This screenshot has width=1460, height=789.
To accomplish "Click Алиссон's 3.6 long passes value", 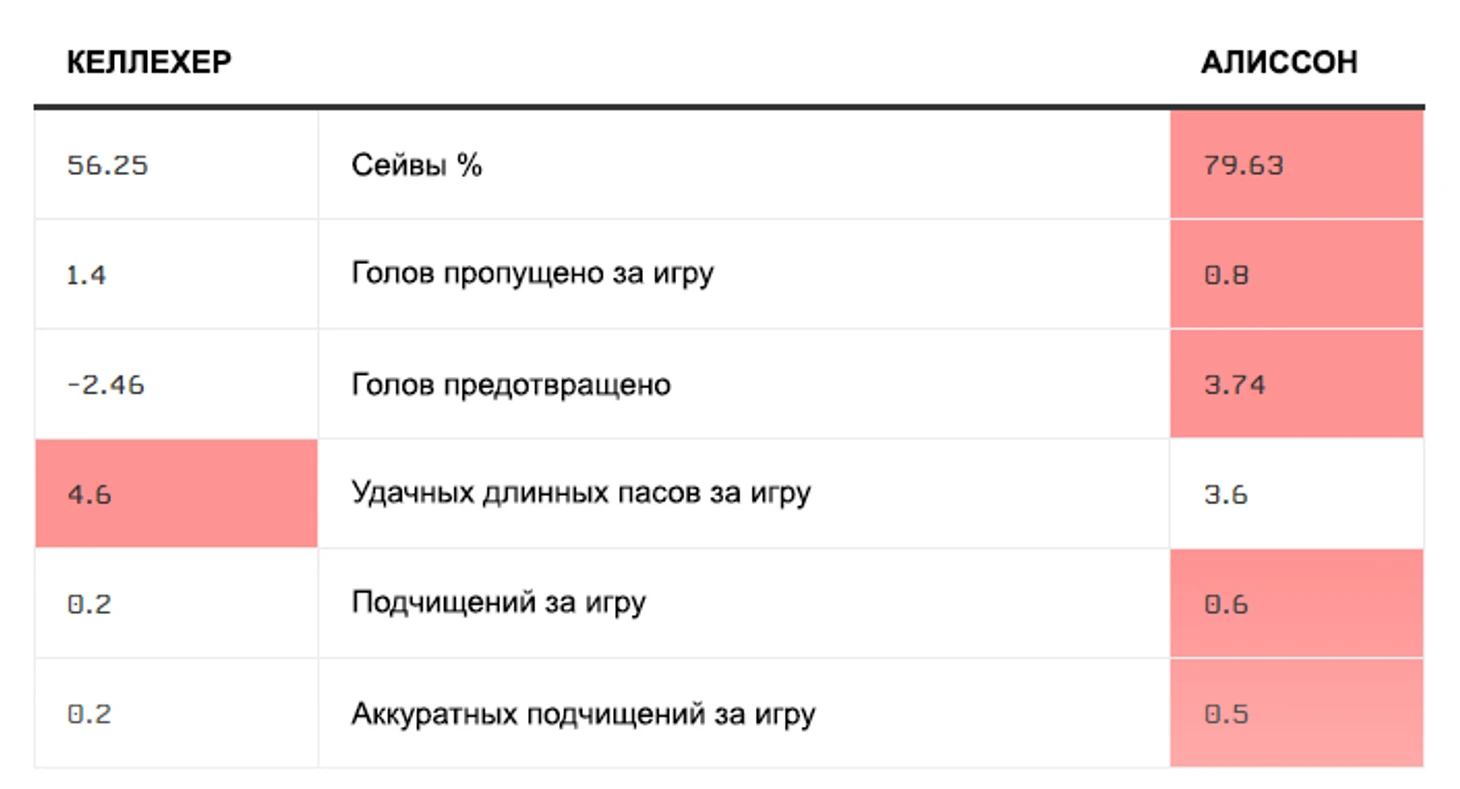I will pyautogui.click(x=1225, y=495).
